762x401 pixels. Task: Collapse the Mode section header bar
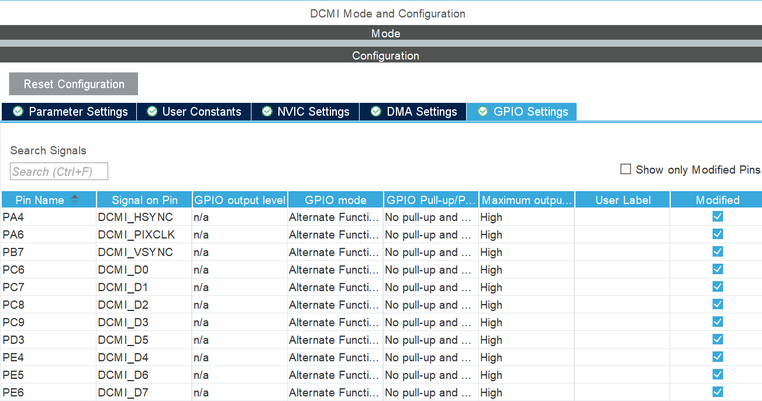coord(381,33)
